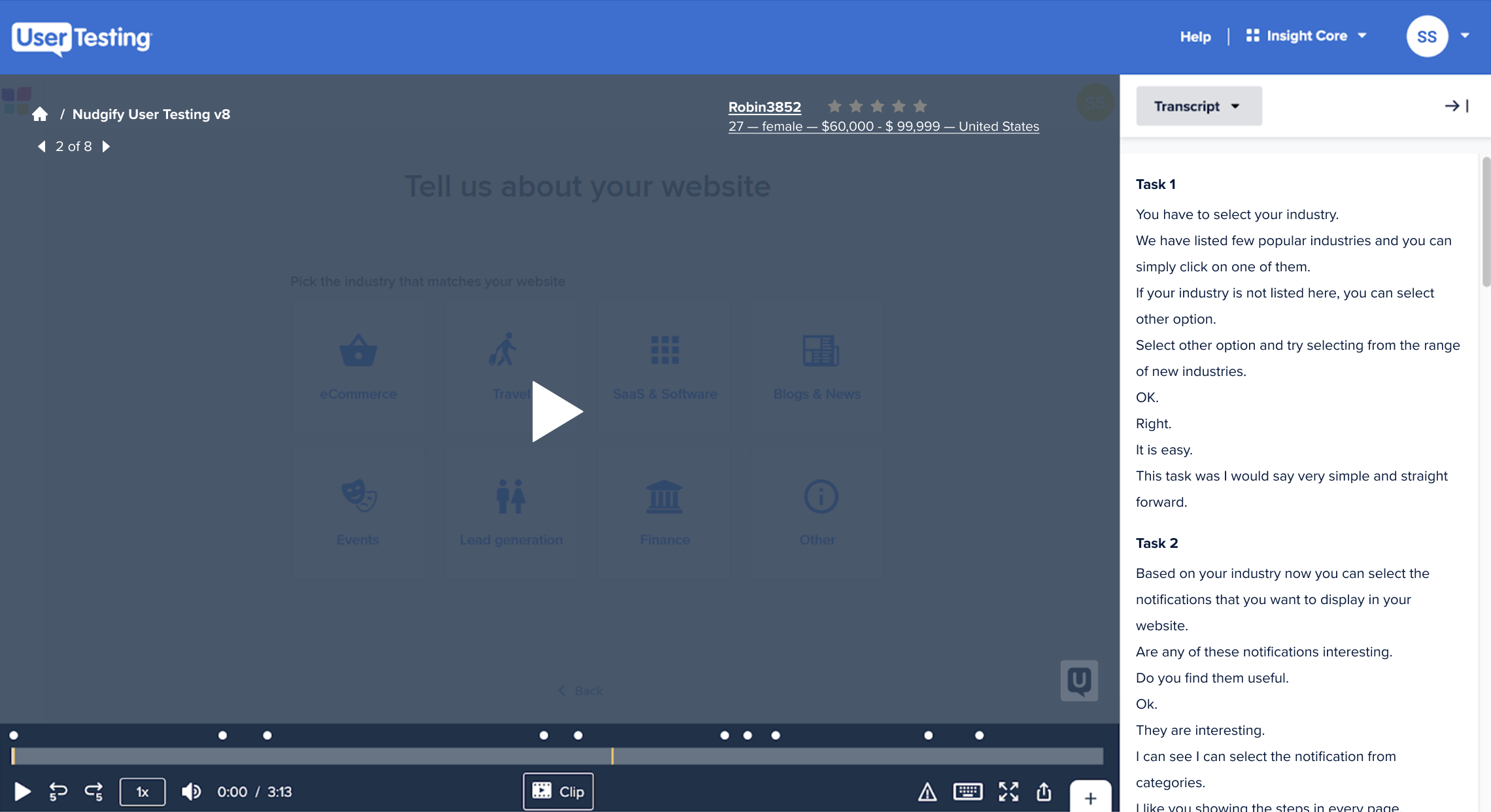Open the Help link

[1195, 37]
